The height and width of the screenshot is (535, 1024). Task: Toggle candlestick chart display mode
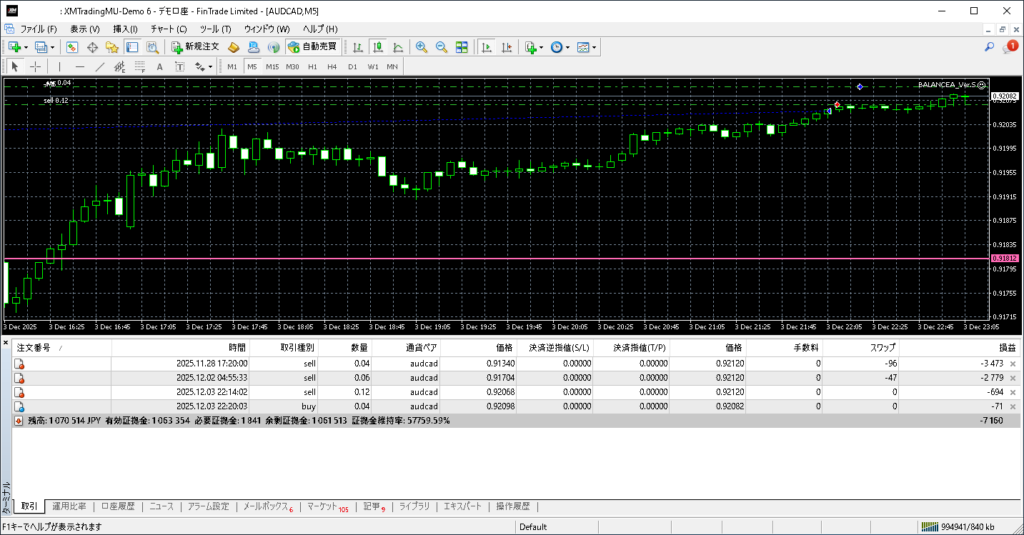(379, 47)
